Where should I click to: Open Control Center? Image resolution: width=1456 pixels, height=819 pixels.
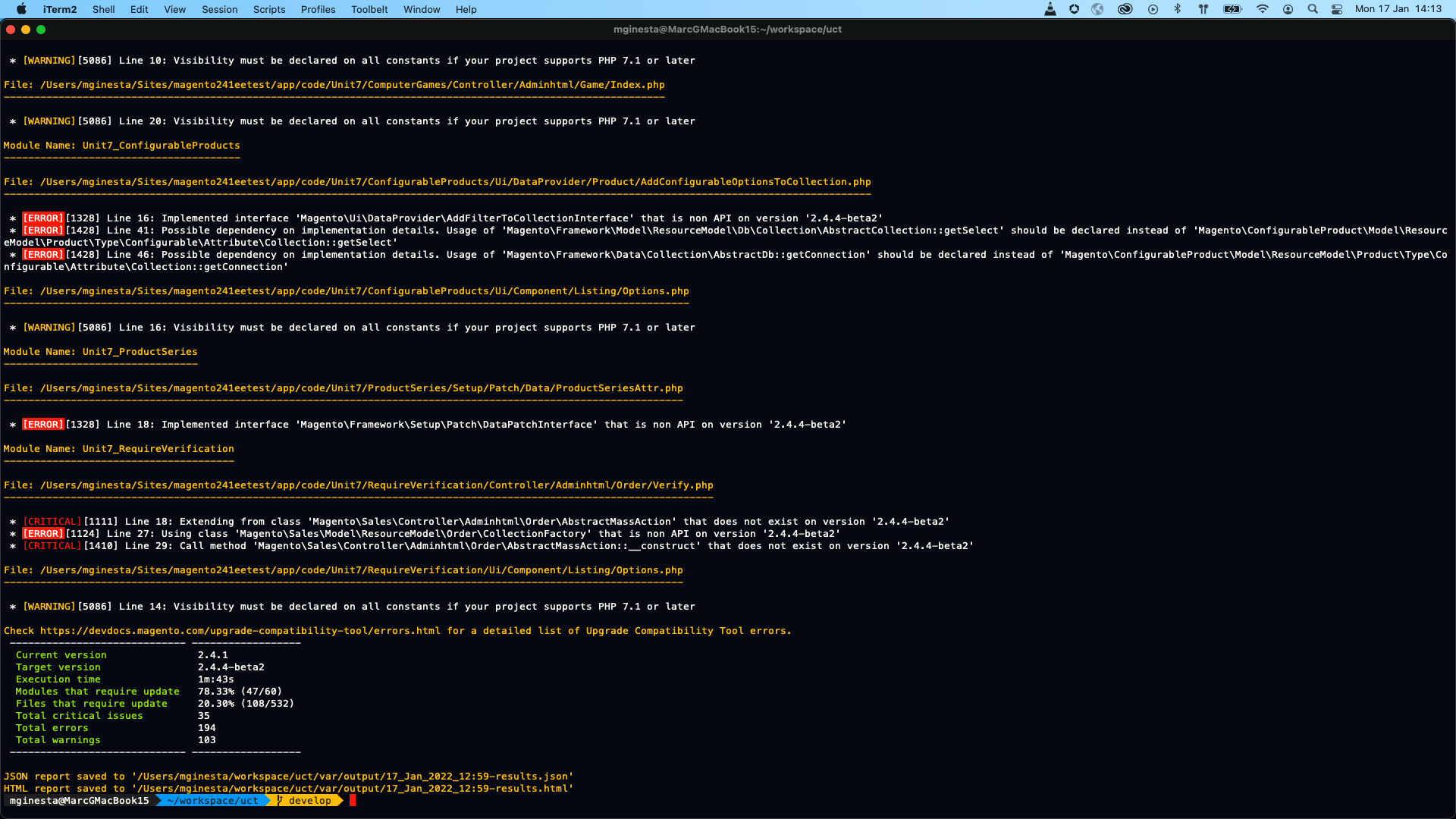coord(1337,9)
